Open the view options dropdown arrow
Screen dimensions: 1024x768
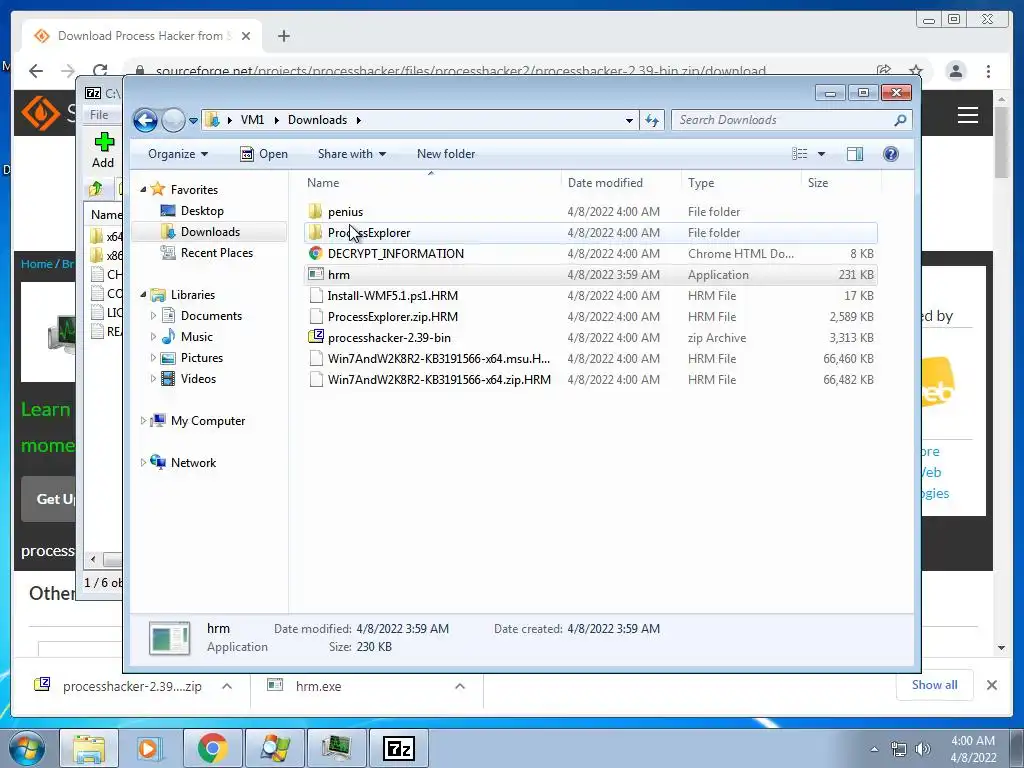pos(822,154)
